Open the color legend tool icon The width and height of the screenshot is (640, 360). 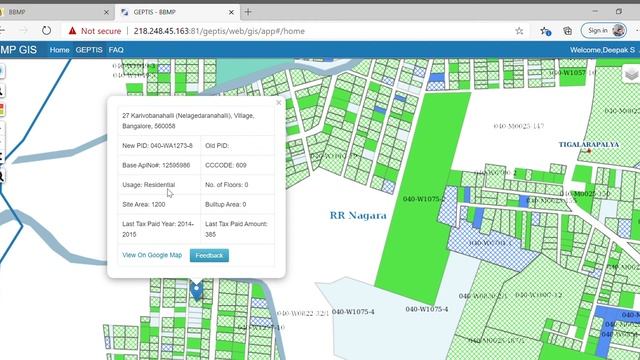click(2, 110)
